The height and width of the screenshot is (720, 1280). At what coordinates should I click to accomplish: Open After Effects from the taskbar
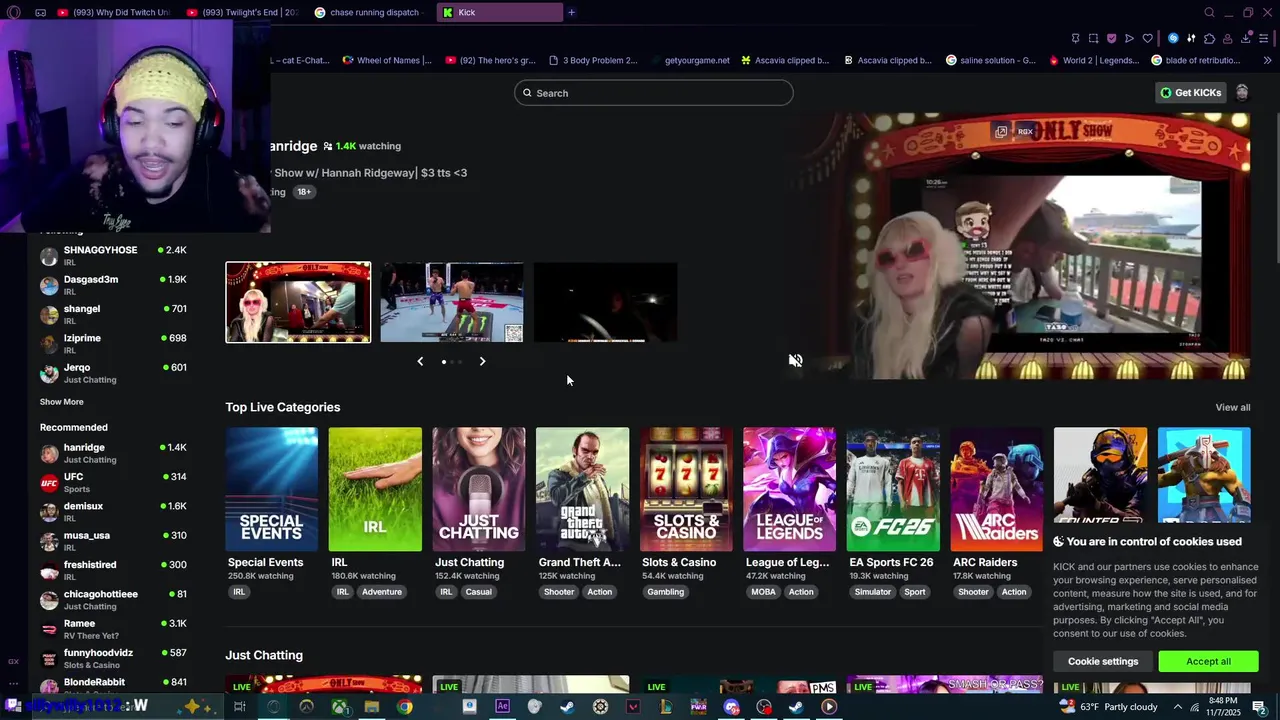[x=502, y=706]
